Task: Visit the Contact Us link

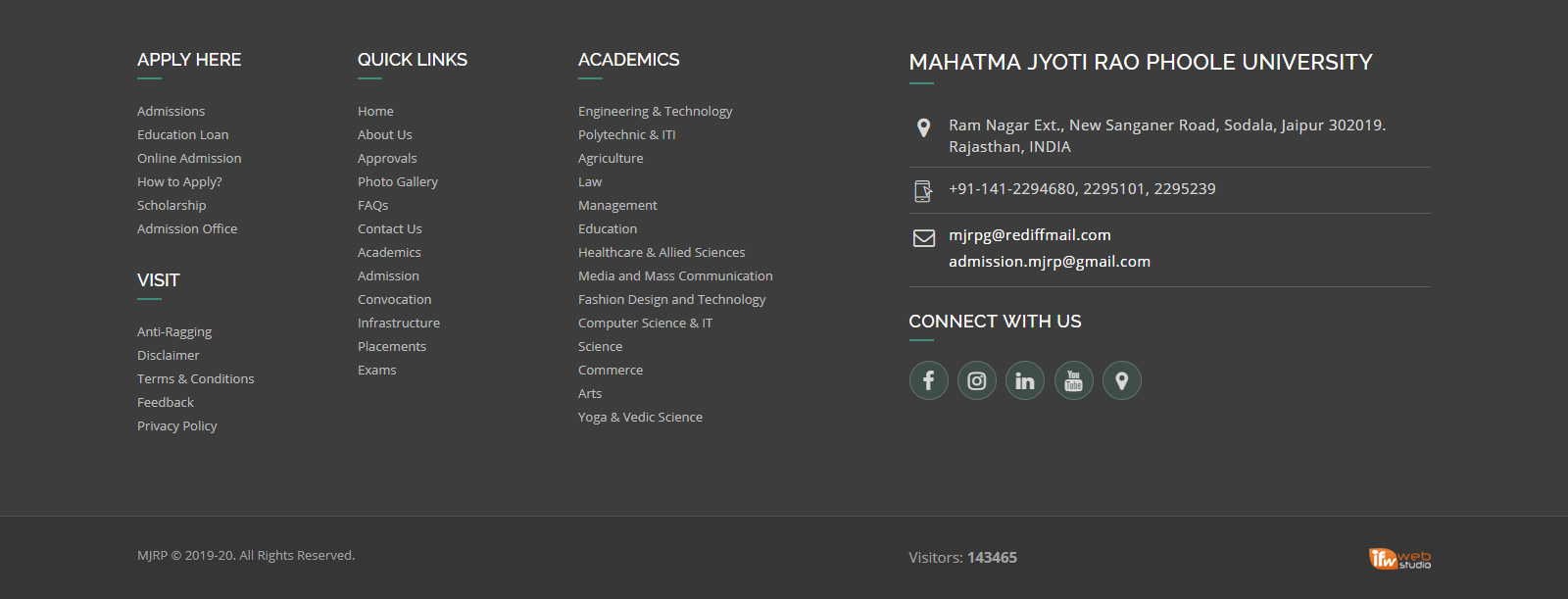Action: pyautogui.click(x=390, y=229)
